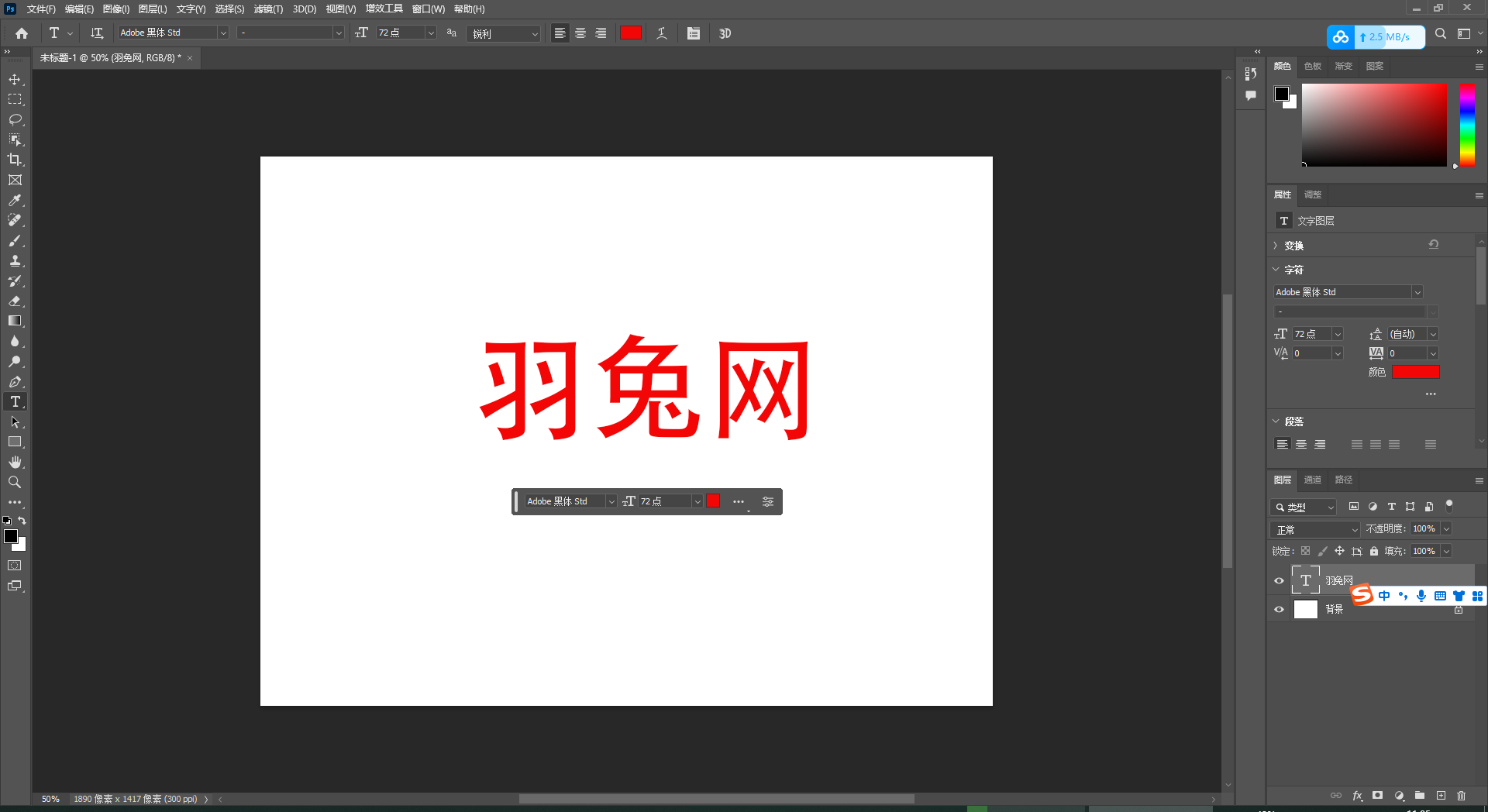Select the History Brush tool

coord(15,280)
